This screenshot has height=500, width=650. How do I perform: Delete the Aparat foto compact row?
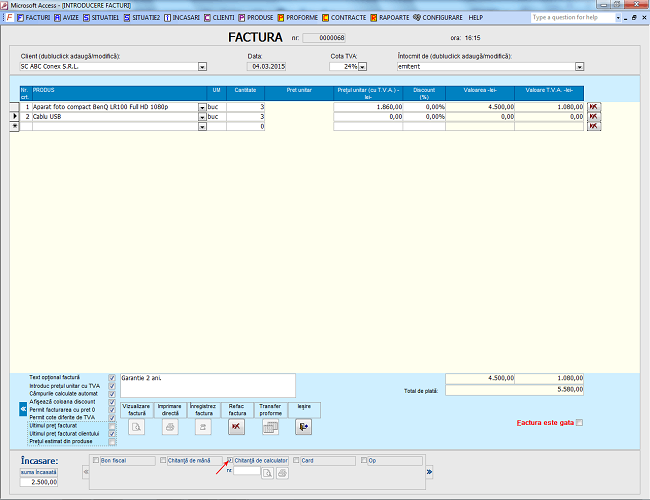coord(593,106)
